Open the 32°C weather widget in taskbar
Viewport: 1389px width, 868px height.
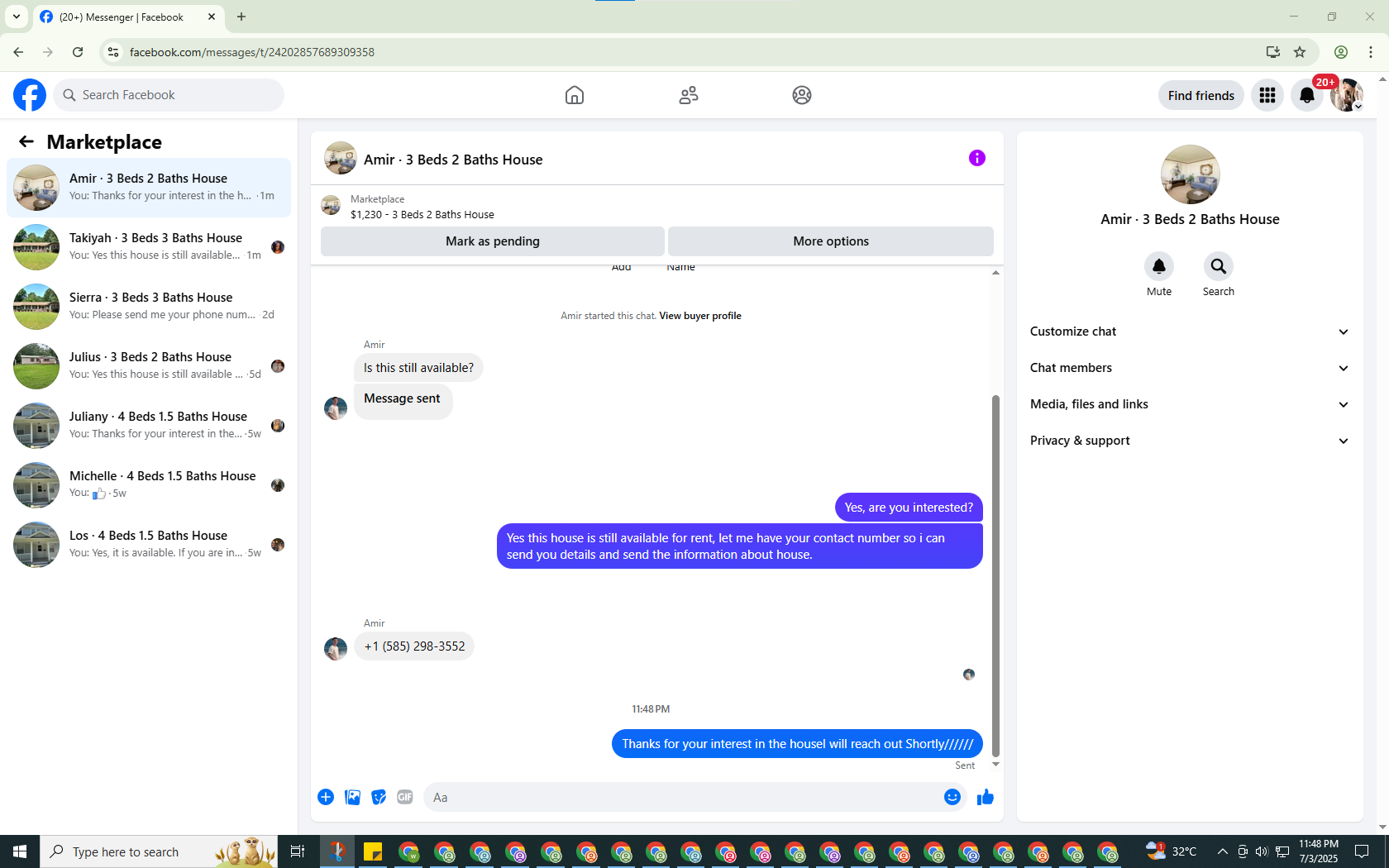pos(1172,851)
